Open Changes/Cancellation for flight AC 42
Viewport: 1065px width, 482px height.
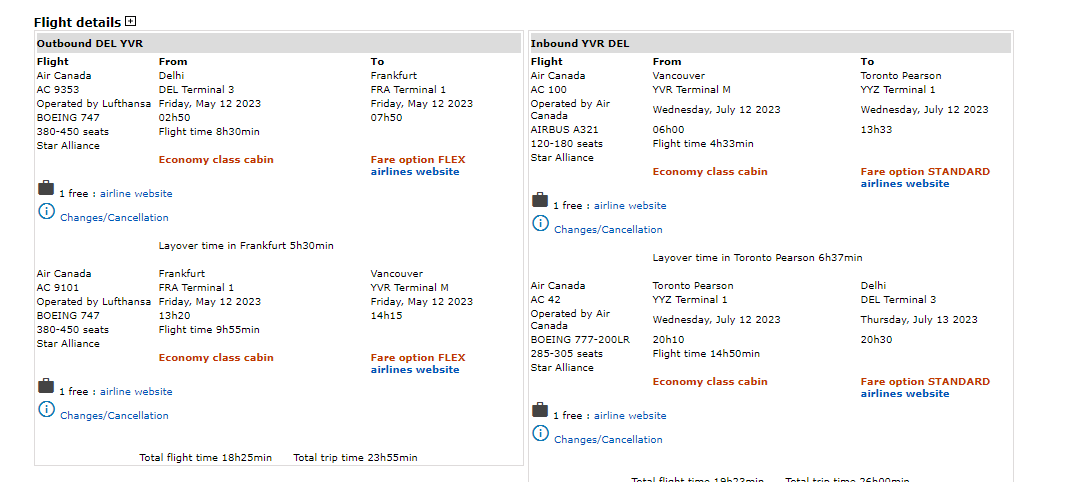pyautogui.click(x=608, y=440)
